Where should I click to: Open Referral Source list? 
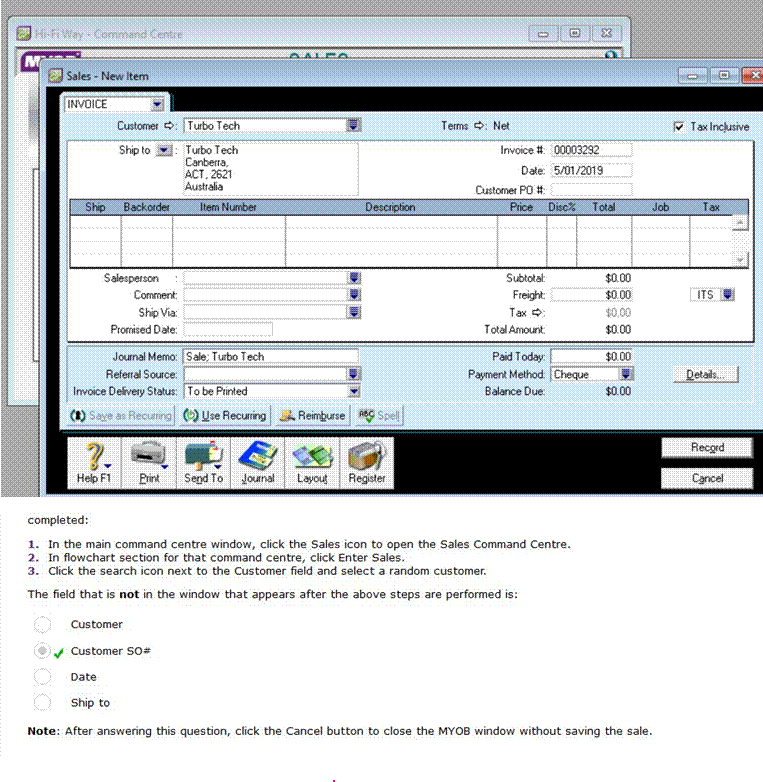pyautogui.click(x=354, y=374)
